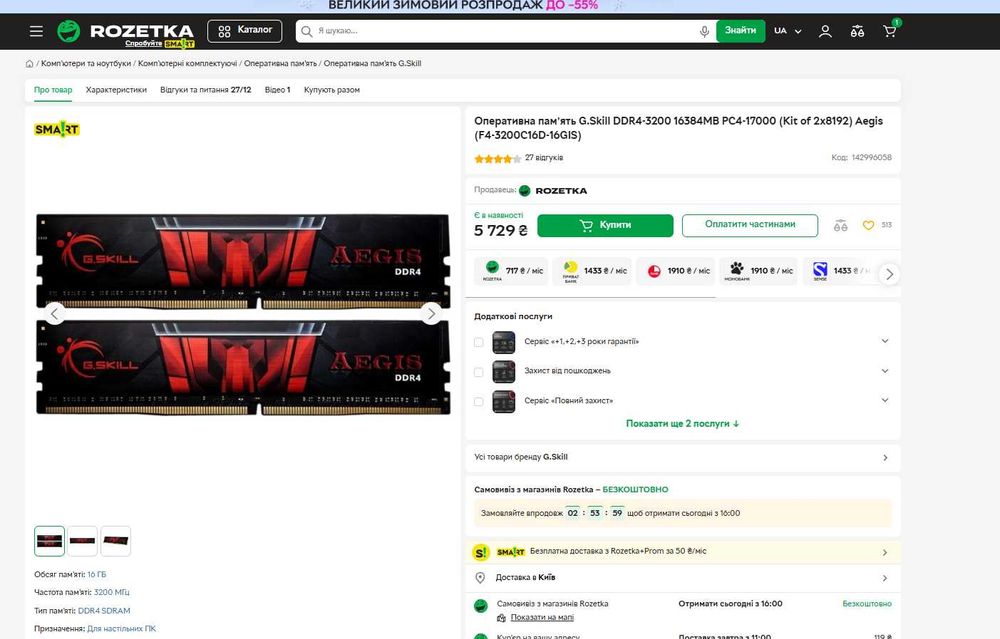Open «Купують разом» tab
This screenshot has height=639, width=1000.
pos(332,90)
